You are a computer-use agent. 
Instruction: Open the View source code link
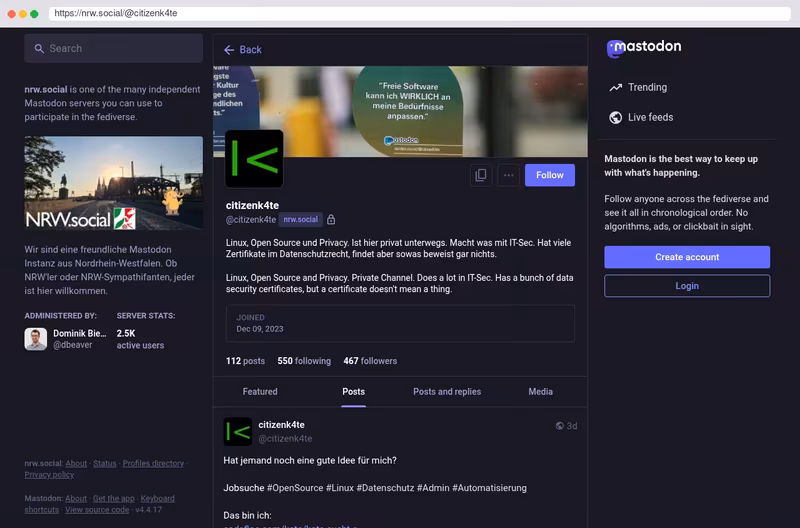tap(97, 510)
